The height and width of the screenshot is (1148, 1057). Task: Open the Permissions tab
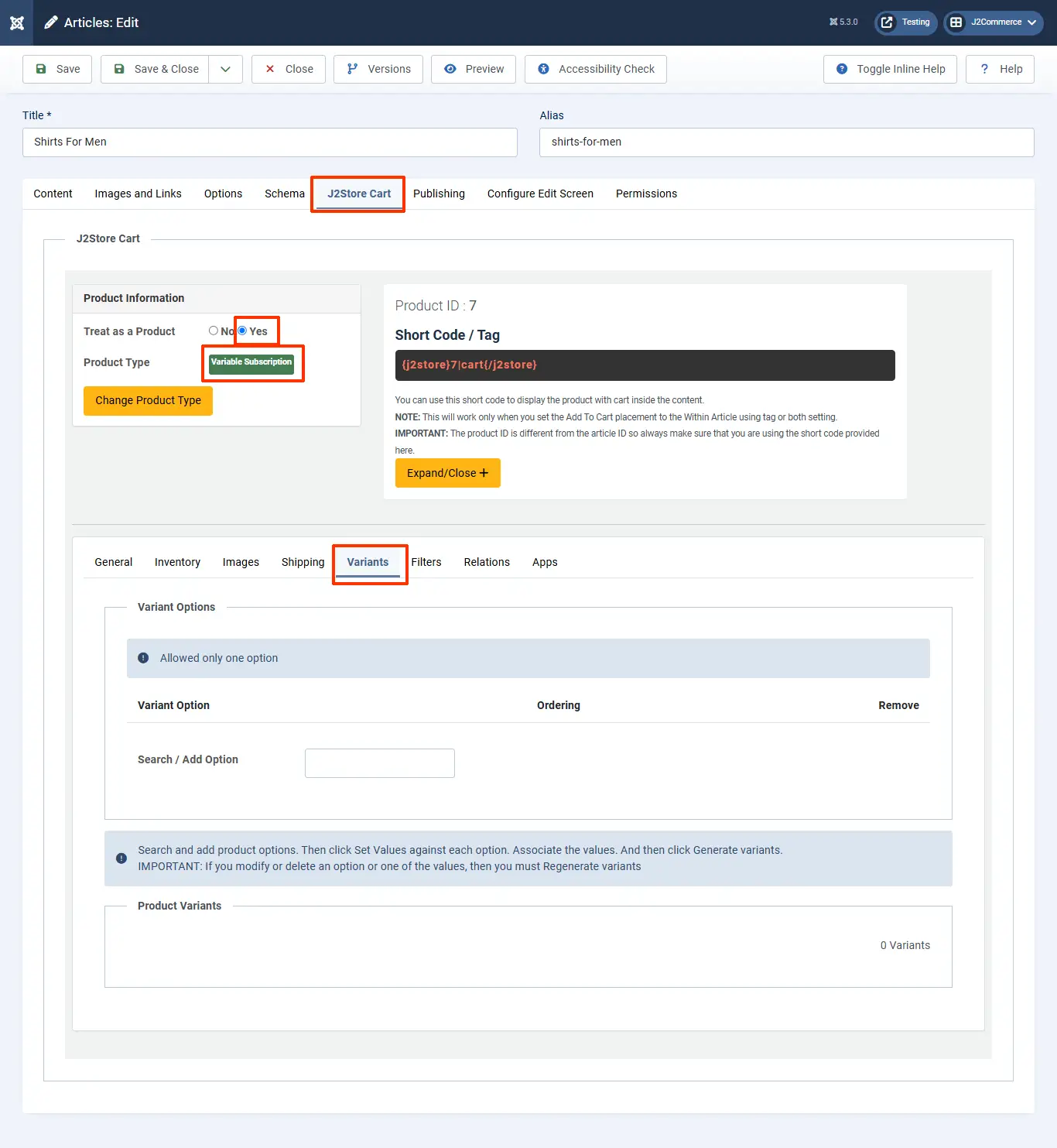click(646, 194)
